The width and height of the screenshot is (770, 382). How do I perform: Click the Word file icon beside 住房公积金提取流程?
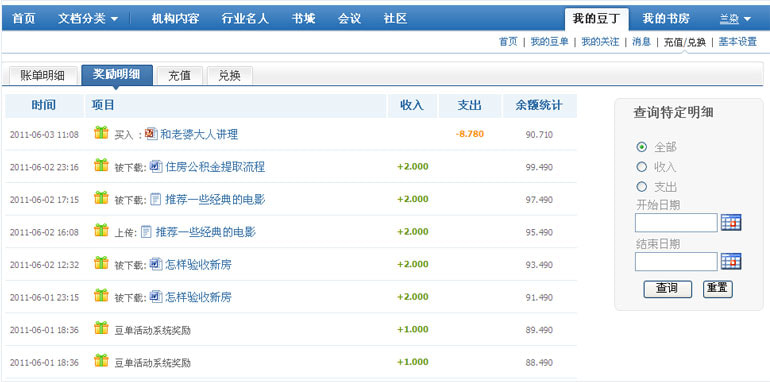[x=156, y=166]
